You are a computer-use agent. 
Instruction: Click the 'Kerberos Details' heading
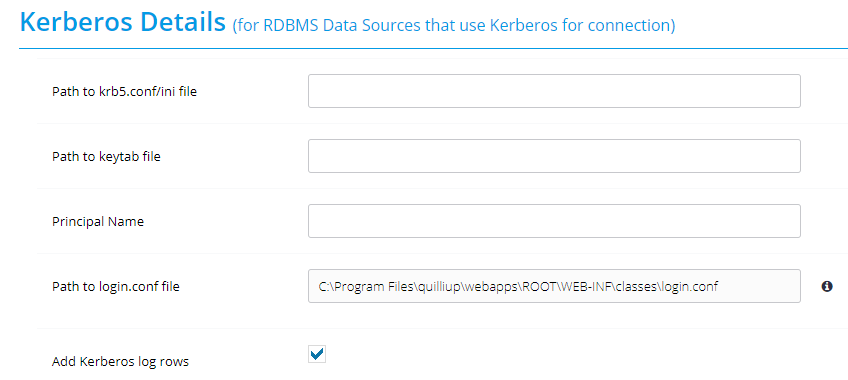pos(123,23)
